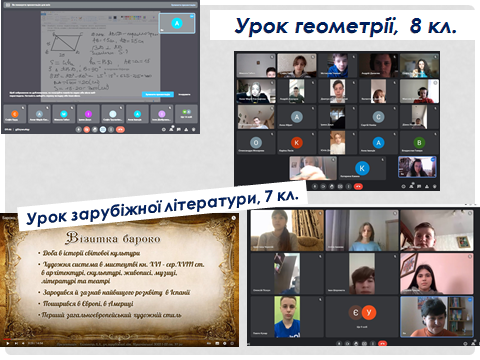The image size is (480, 360).
Task: Leave the geometry lesson call with the red button
Action: (x=358, y=186)
